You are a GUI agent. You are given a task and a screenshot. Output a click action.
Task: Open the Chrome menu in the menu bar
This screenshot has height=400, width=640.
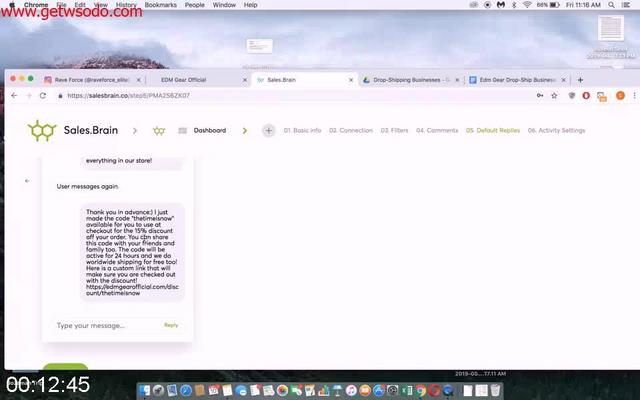click(36, 5)
